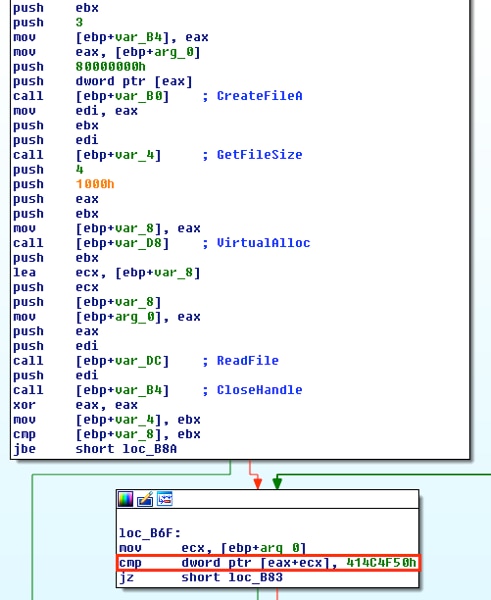Click the loc_B8A jump target
This screenshot has width=491, height=600.
coord(150,449)
